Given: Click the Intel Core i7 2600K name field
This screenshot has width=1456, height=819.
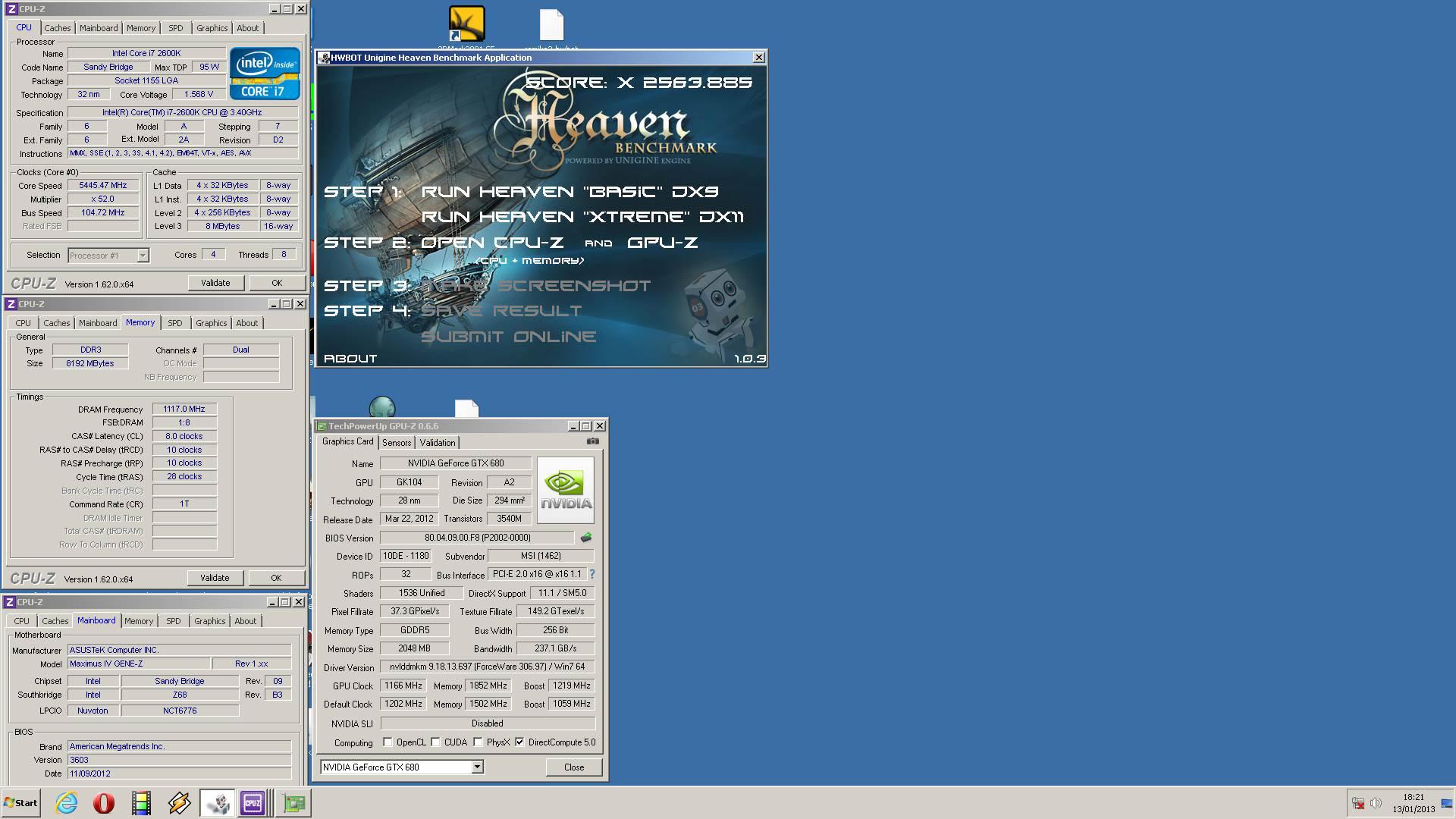Looking at the screenshot, I should [146, 53].
